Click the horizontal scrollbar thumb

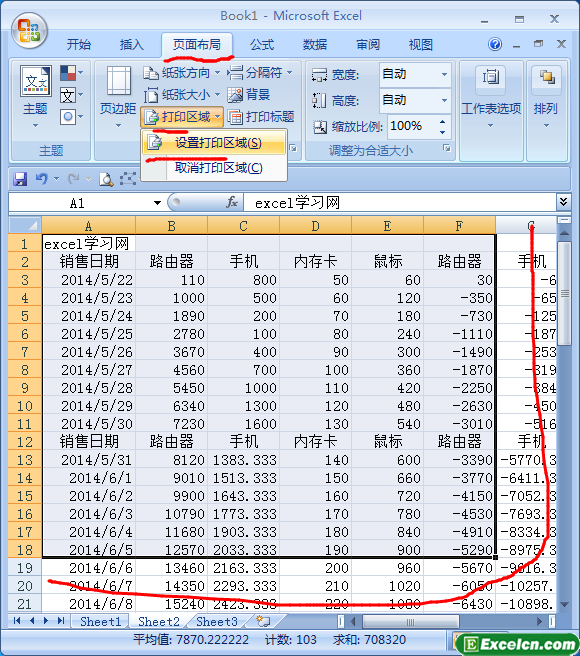[411, 622]
